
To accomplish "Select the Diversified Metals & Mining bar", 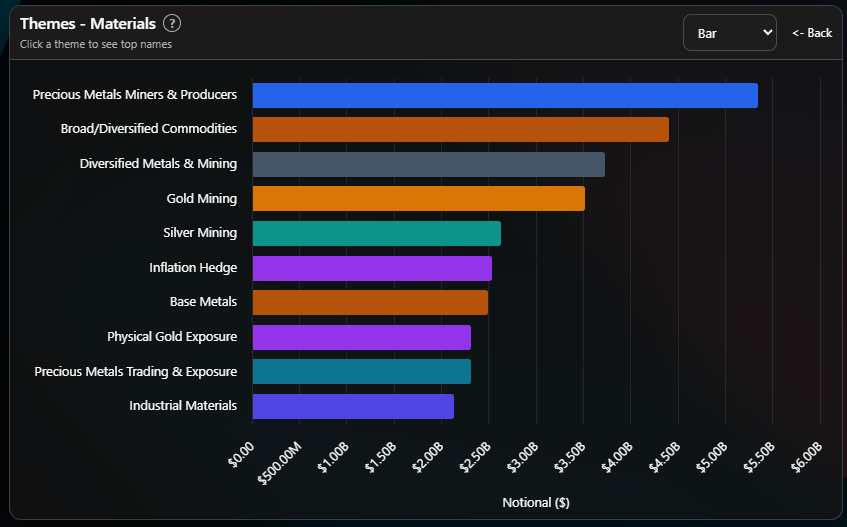I will point(429,164).
